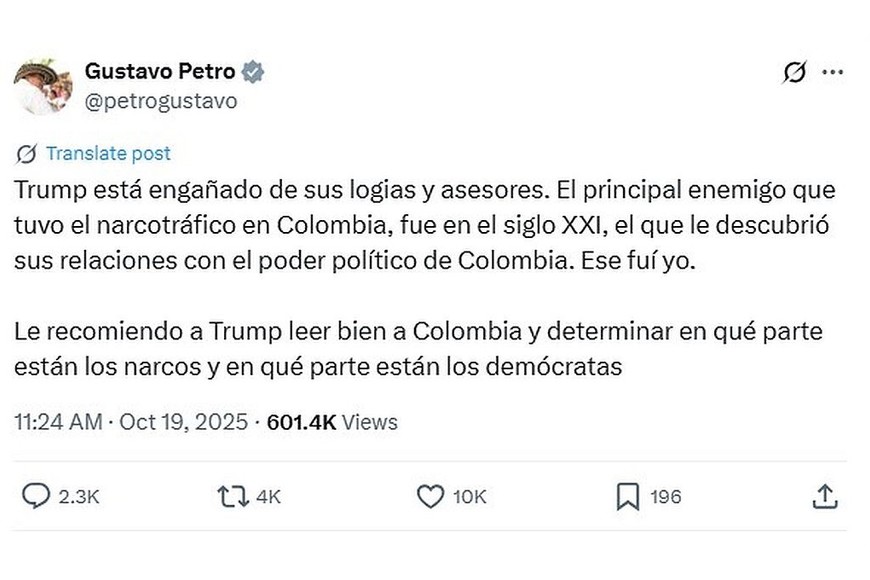Toggle repost for this tweet
Viewport: 870px width, 580px height.
pyautogui.click(x=232, y=494)
